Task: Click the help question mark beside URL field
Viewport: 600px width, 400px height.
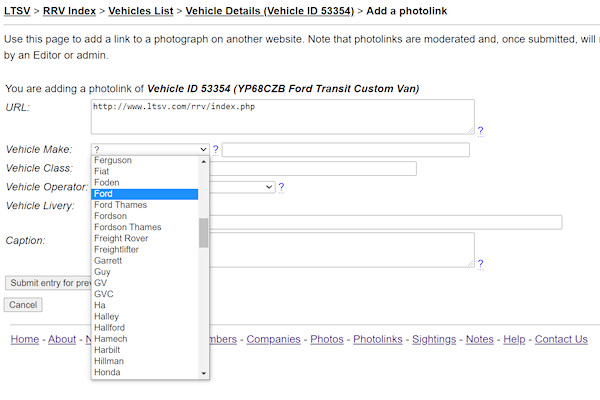Action: [x=480, y=130]
